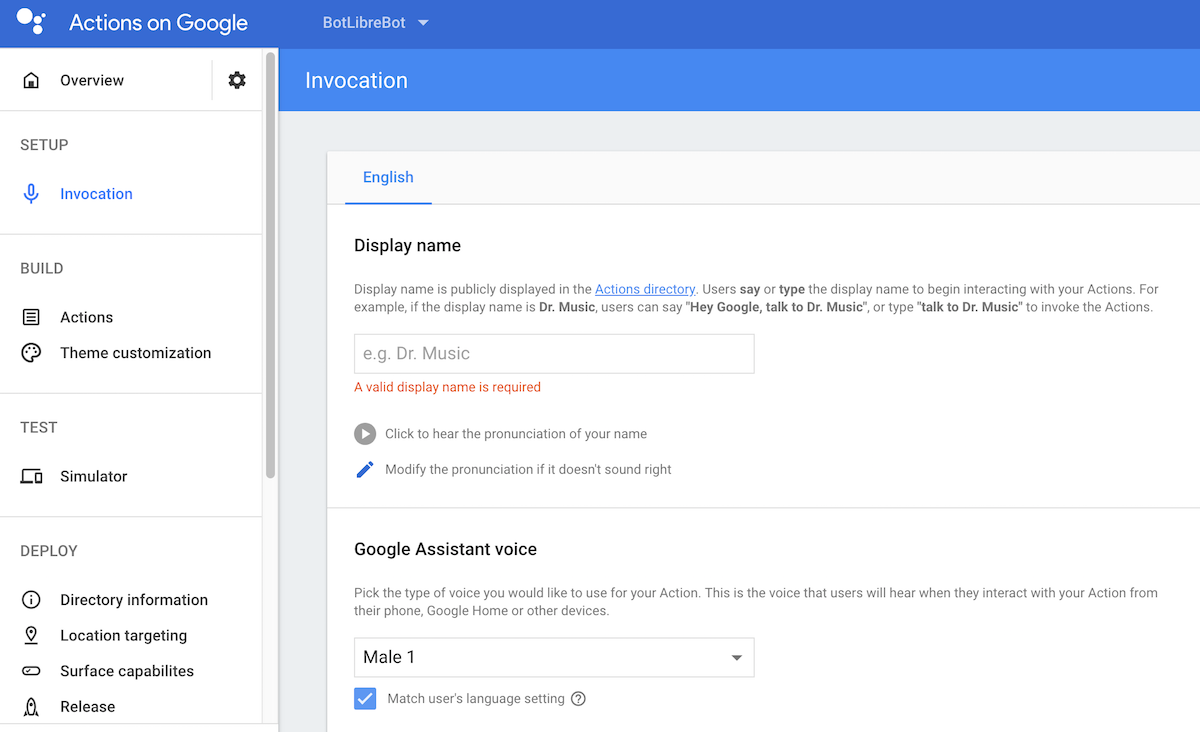Open the Actions section
1200x732 pixels.
coord(86,317)
